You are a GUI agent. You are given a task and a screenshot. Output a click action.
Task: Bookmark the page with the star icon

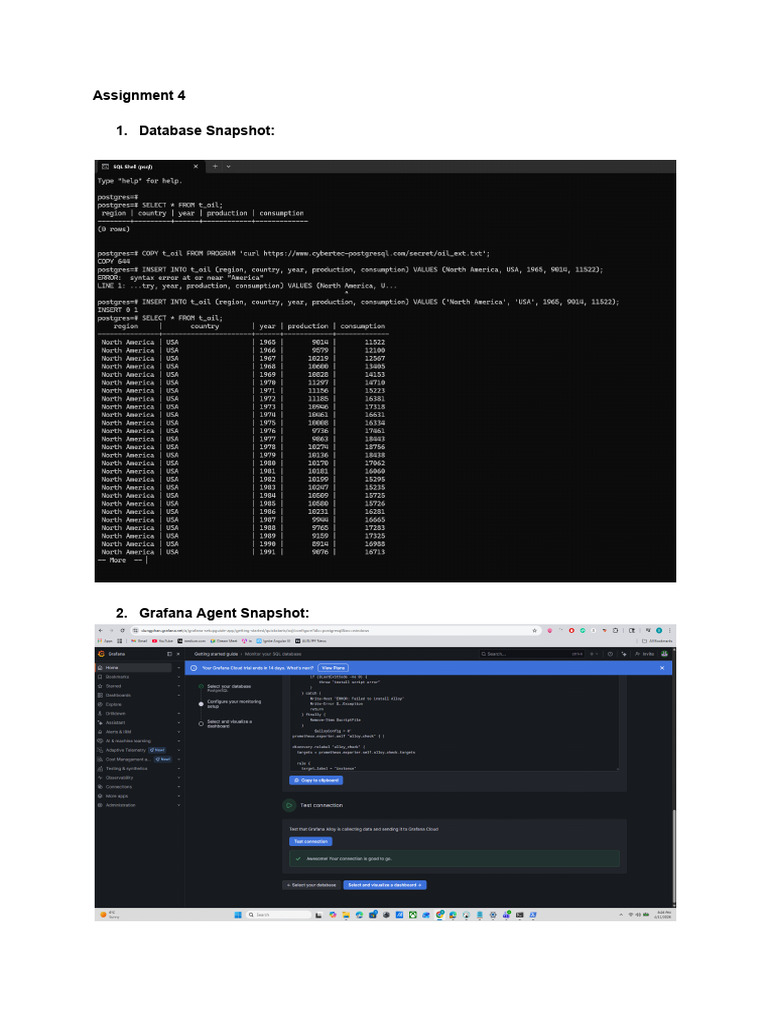(x=535, y=630)
